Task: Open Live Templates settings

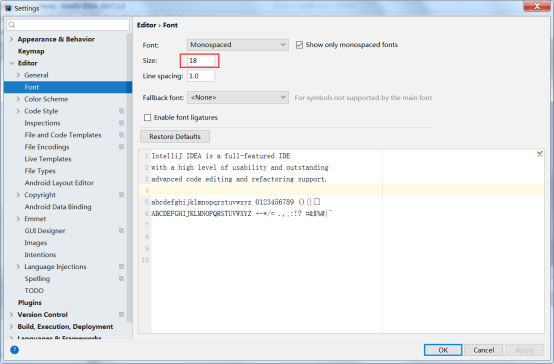Action: (48, 159)
